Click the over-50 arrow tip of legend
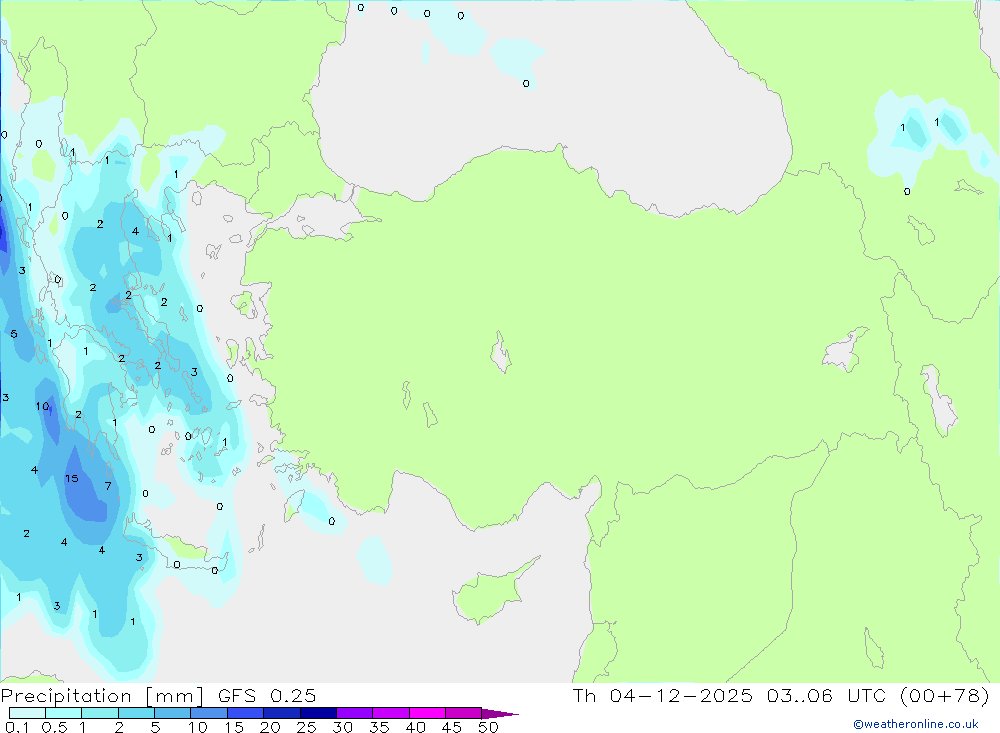This screenshot has height=733, width=1000. [x=499, y=714]
